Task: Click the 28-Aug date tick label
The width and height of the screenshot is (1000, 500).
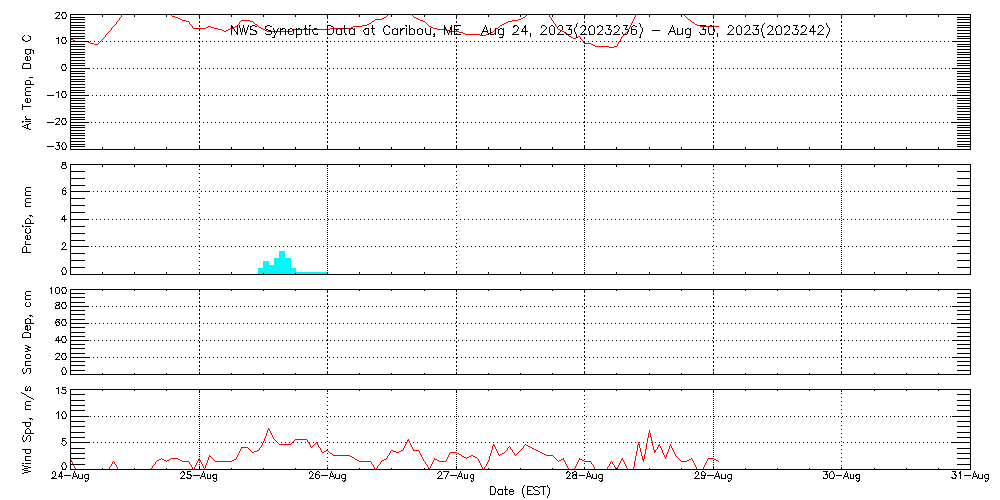Action: click(584, 478)
